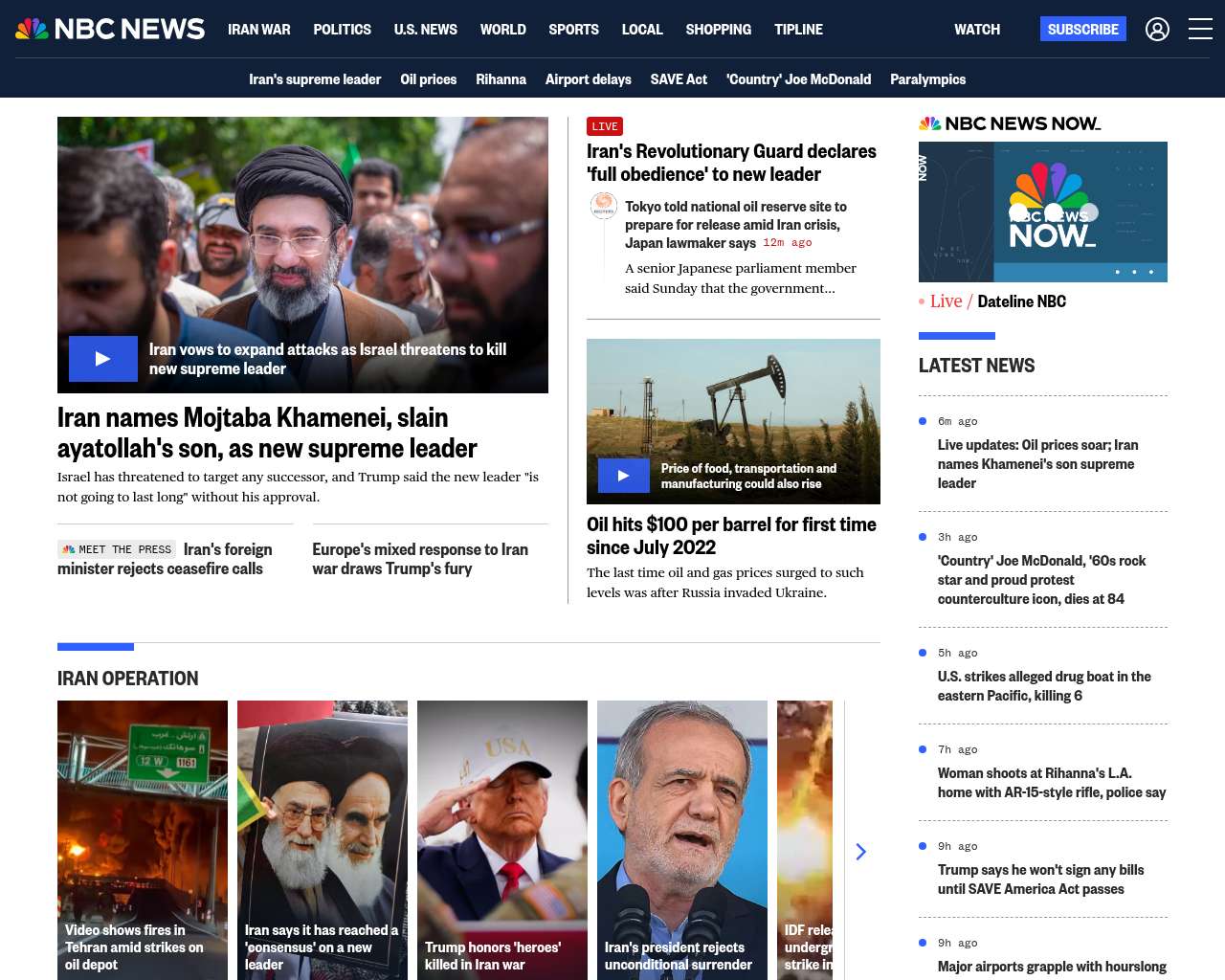Open the 'Country' Joe McDonald latest news story
This screenshot has height=980, width=1225.
point(1041,579)
